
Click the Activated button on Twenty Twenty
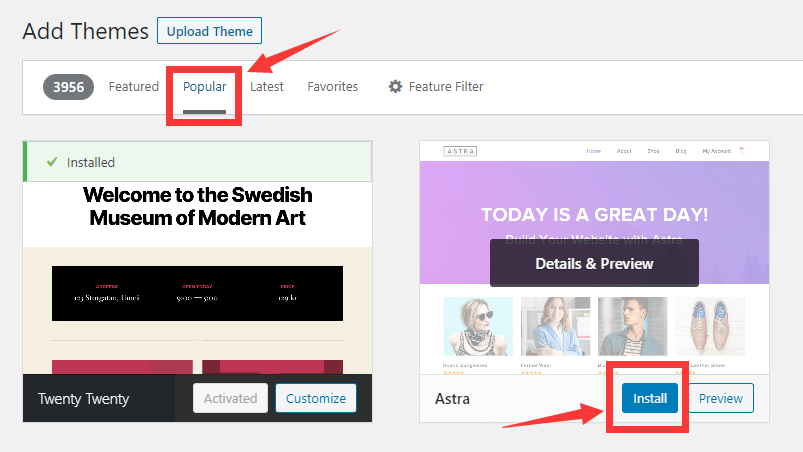tap(230, 398)
